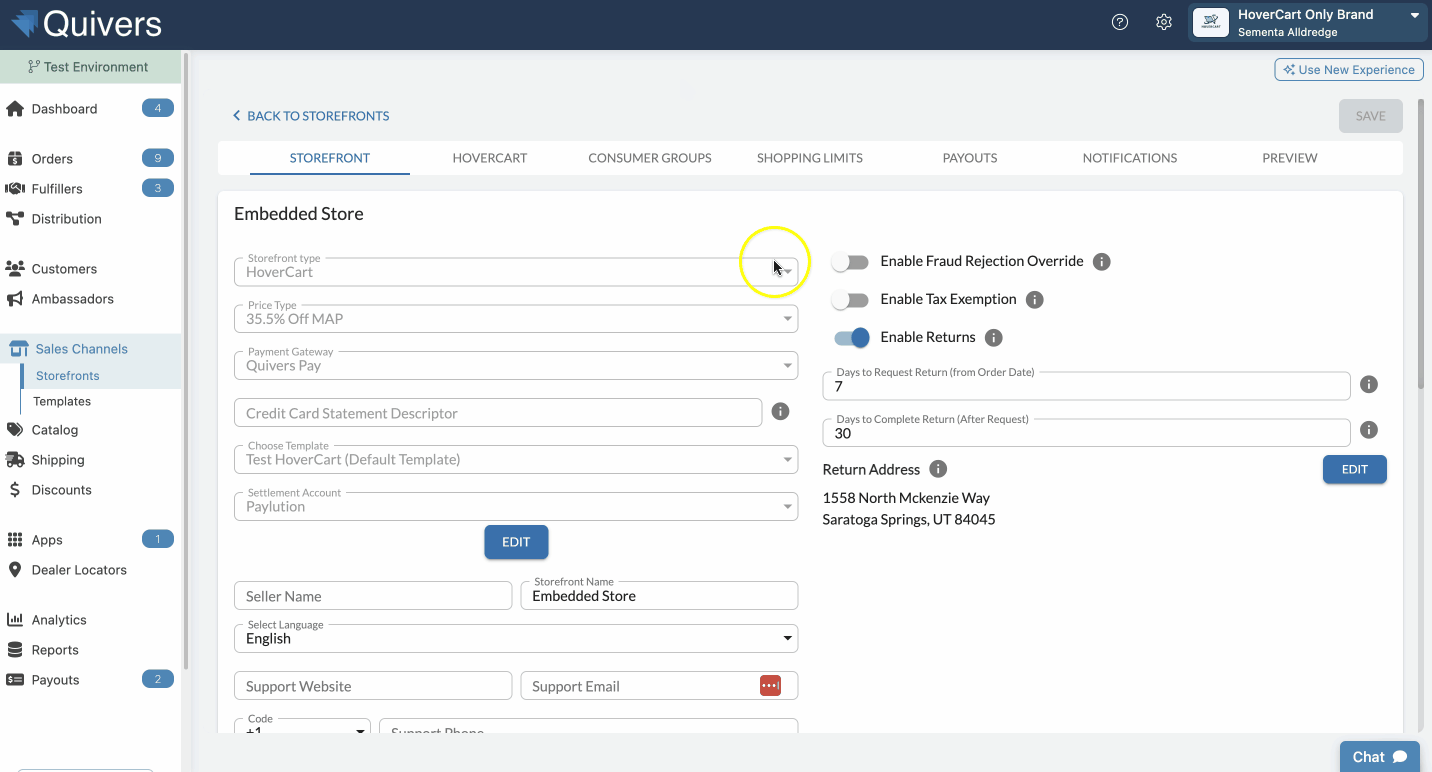Screen dimensions: 1432x772
Task: Click the Customers people icon
Action: point(15,268)
